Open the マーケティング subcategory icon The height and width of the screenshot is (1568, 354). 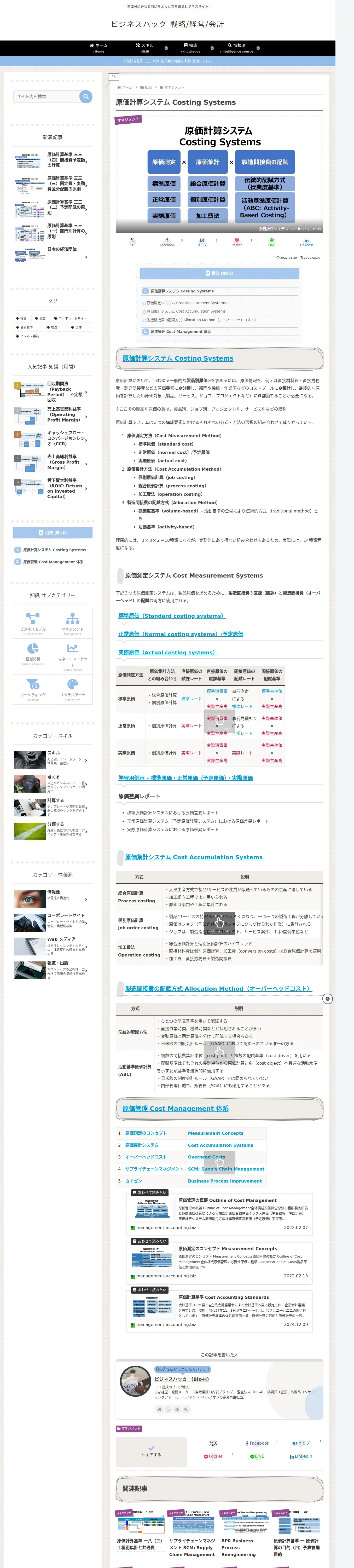tap(33, 690)
